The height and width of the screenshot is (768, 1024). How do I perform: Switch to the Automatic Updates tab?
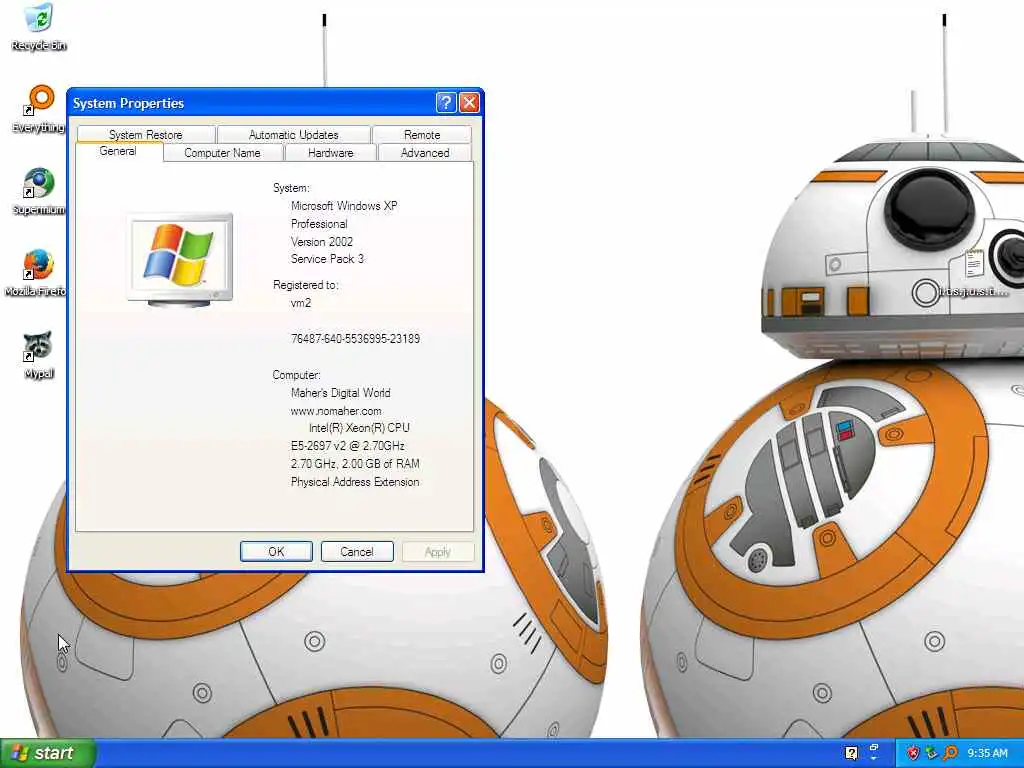point(293,135)
